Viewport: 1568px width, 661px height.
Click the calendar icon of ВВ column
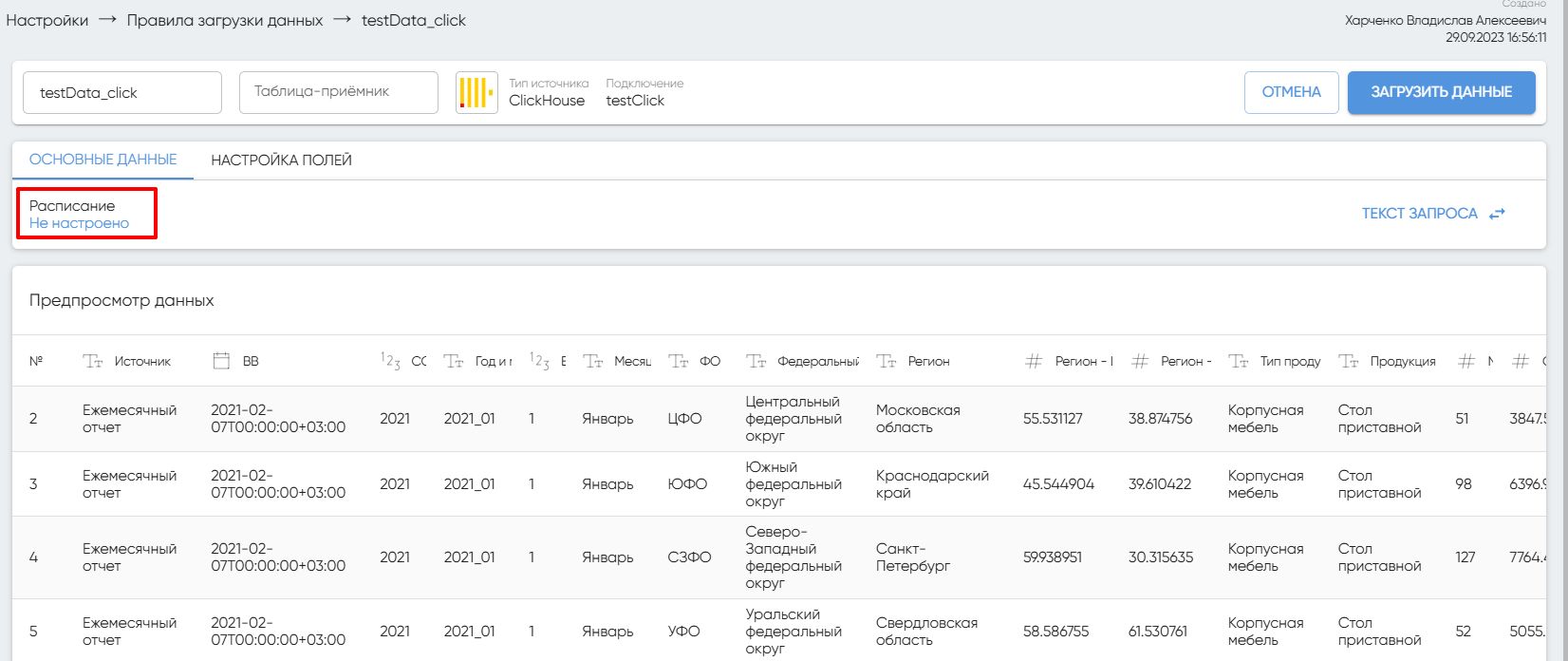pyautogui.click(x=221, y=361)
